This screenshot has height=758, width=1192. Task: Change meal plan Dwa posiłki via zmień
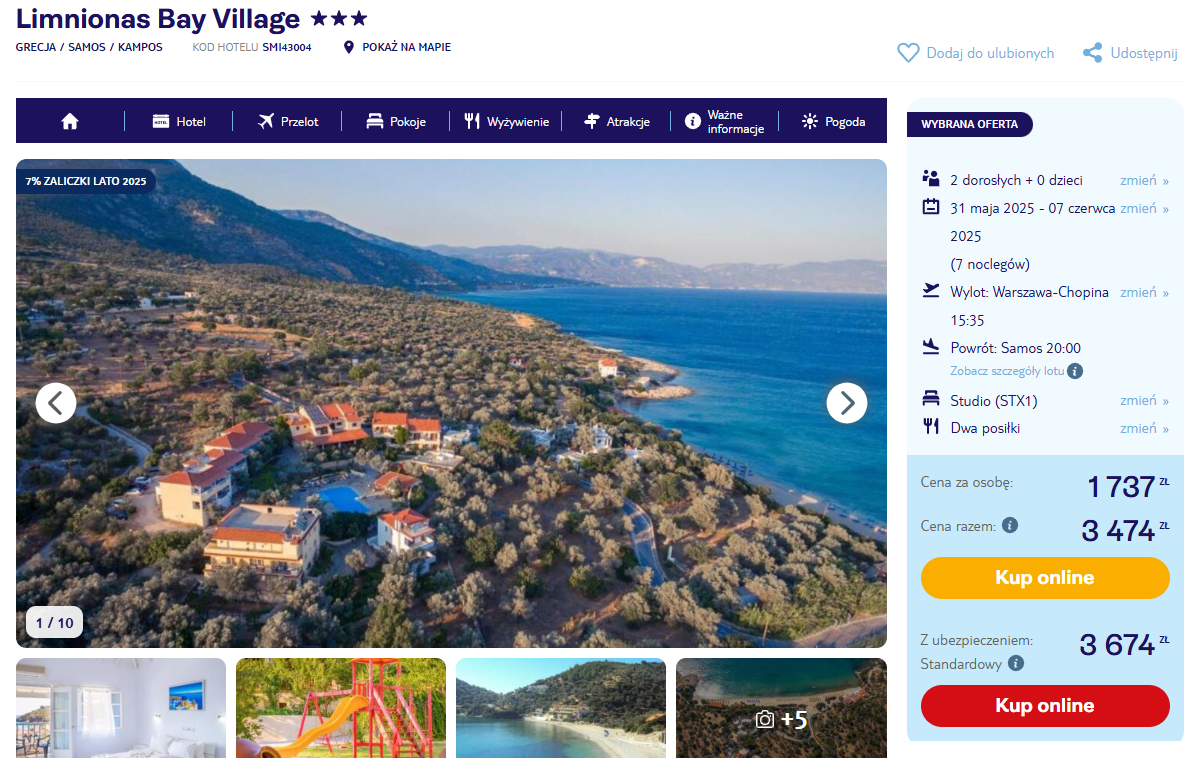coord(1144,428)
